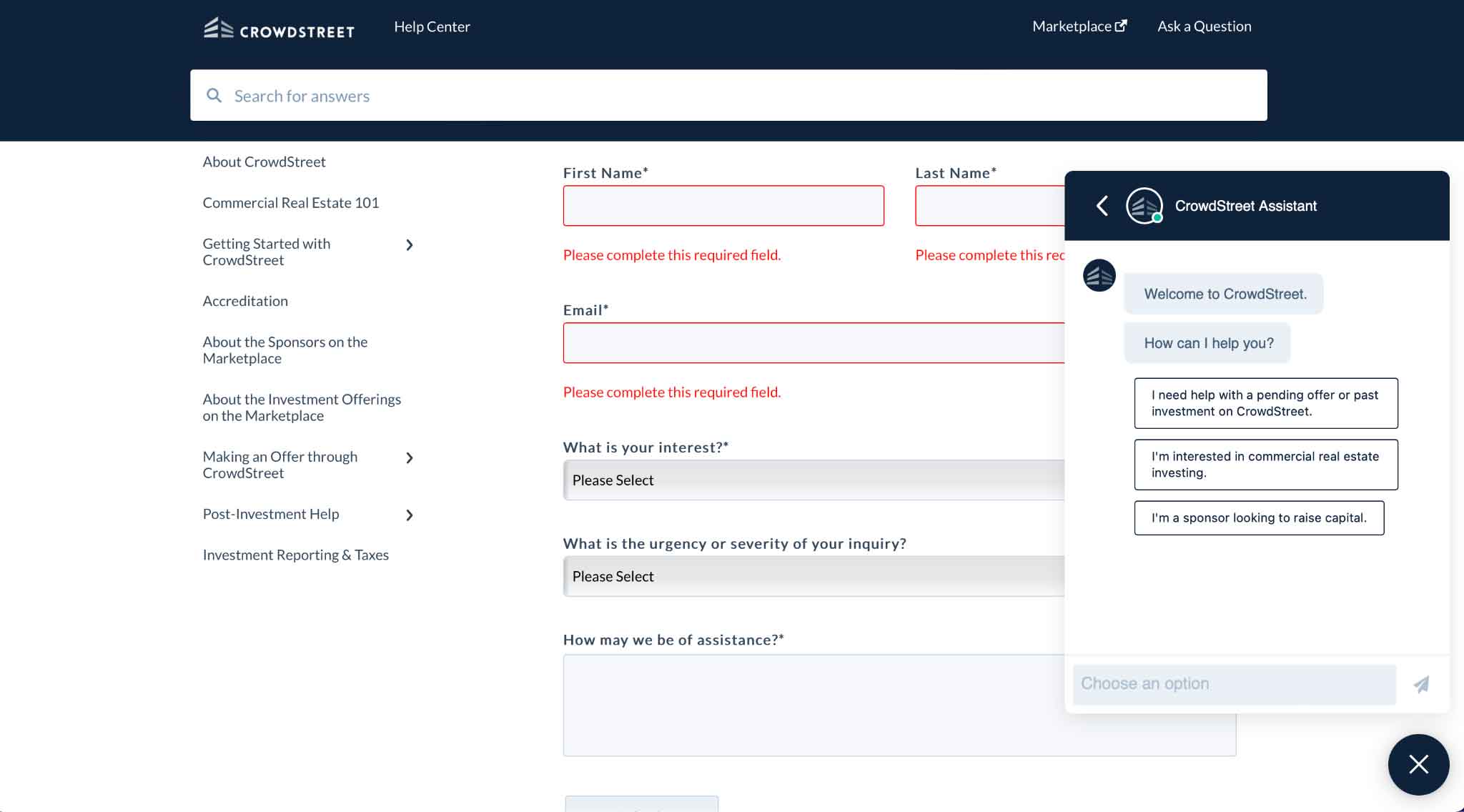Open Accreditation sidebar link
Viewport: 1464px width, 812px height.
click(x=245, y=301)
